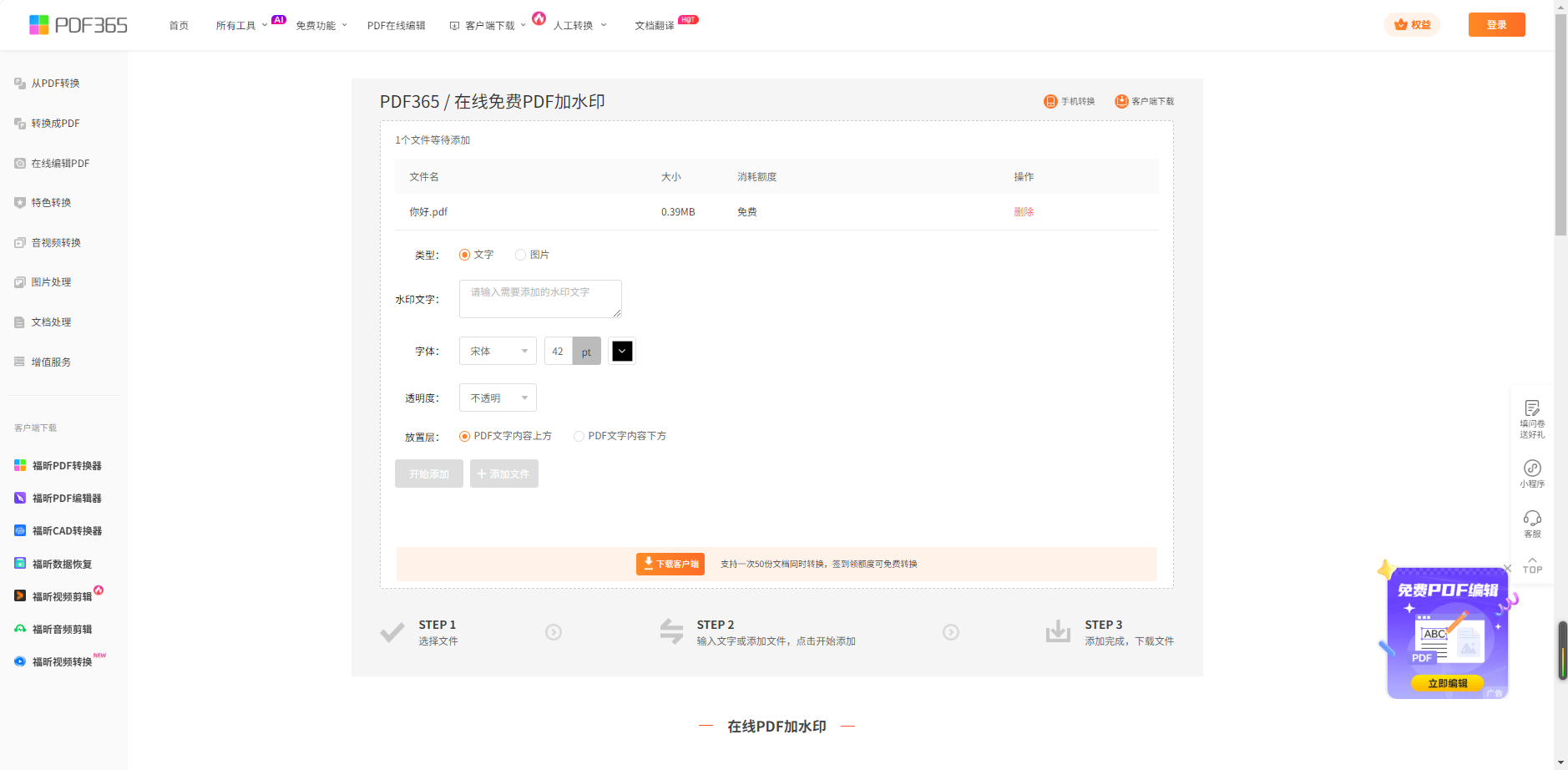The width and height of the screenshot is (1568, 770).
Task: Open the 小程序 icon in right panel
Action: click(1532, 469)
